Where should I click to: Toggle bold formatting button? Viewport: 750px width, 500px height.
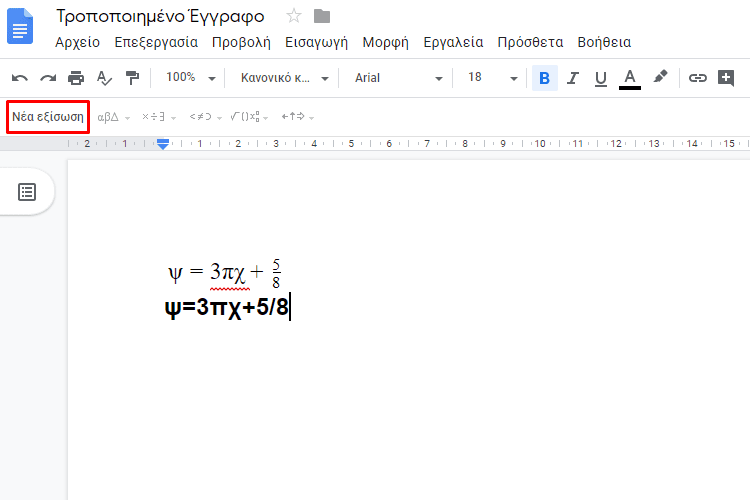pos(544,78)
